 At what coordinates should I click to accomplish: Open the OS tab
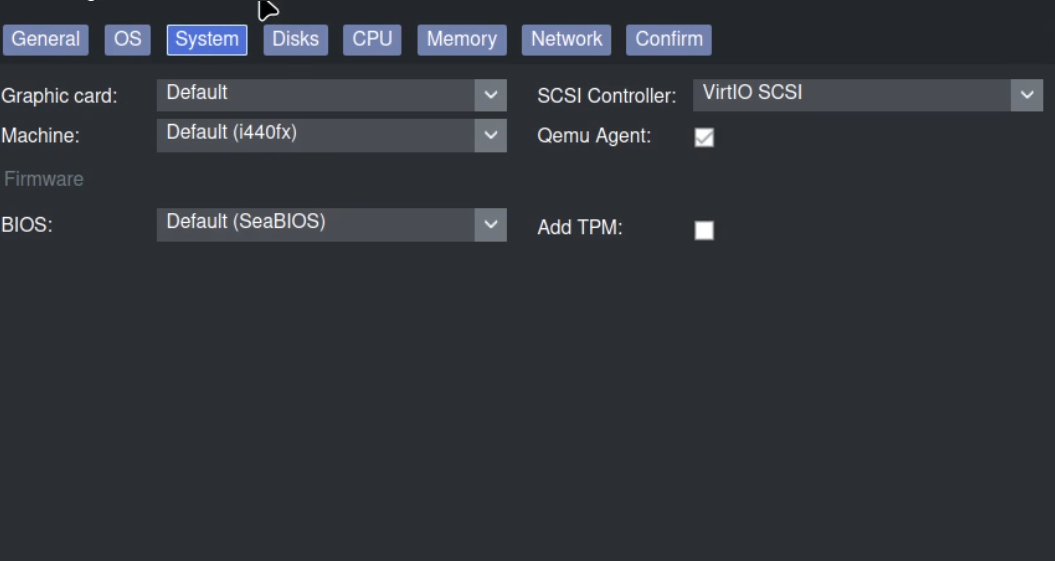pyautogui.click(x=127, y=39)
